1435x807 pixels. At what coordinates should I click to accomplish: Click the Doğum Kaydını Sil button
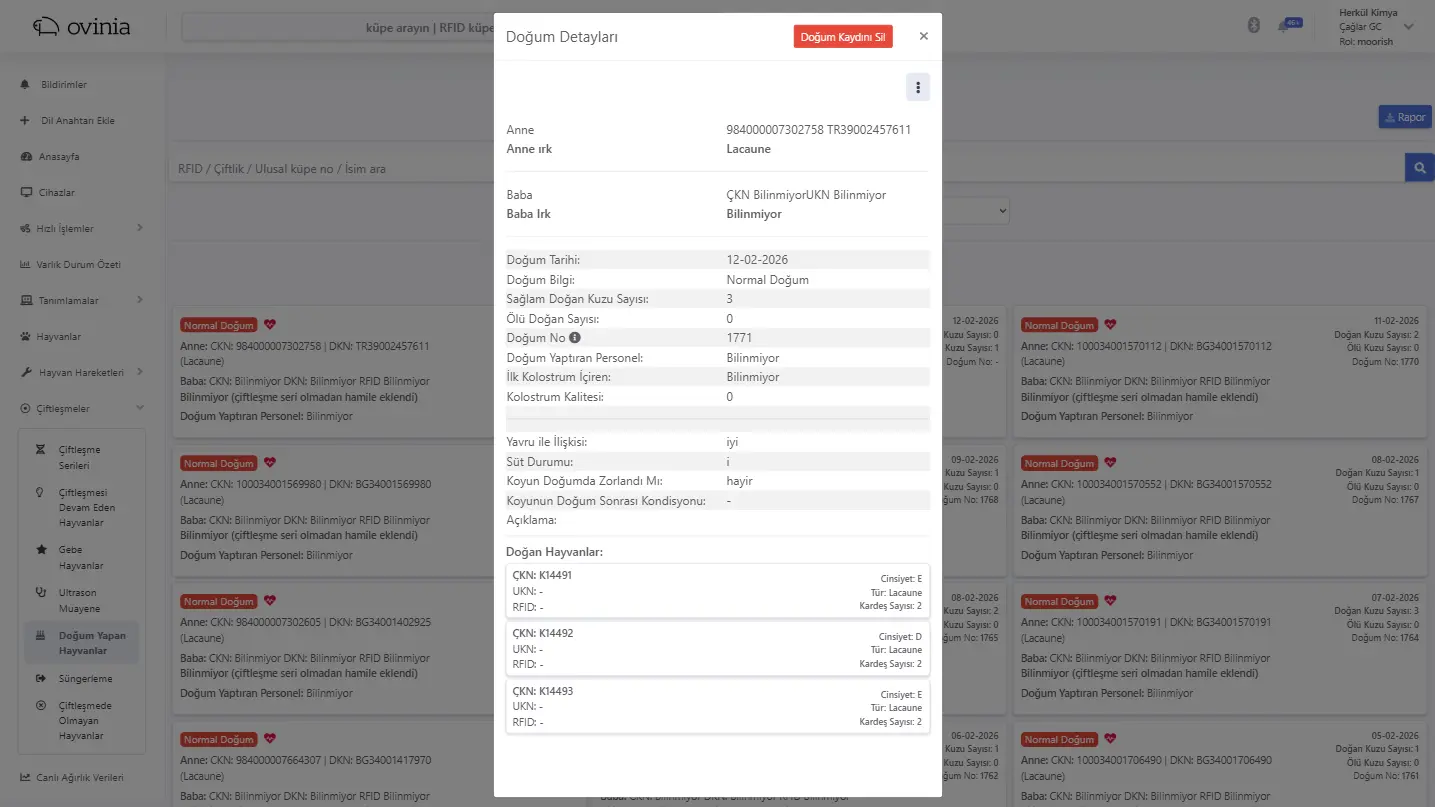pyautogui.click(x=842, y=37)
